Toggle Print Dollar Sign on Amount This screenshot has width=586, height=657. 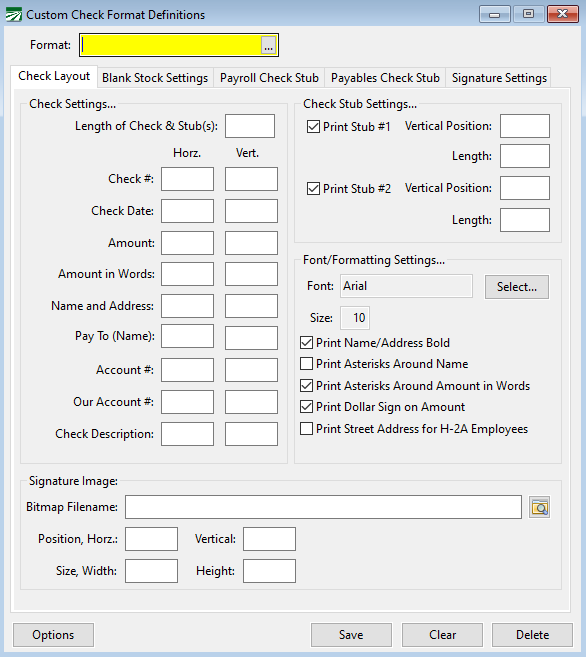(x=306, y=407)
